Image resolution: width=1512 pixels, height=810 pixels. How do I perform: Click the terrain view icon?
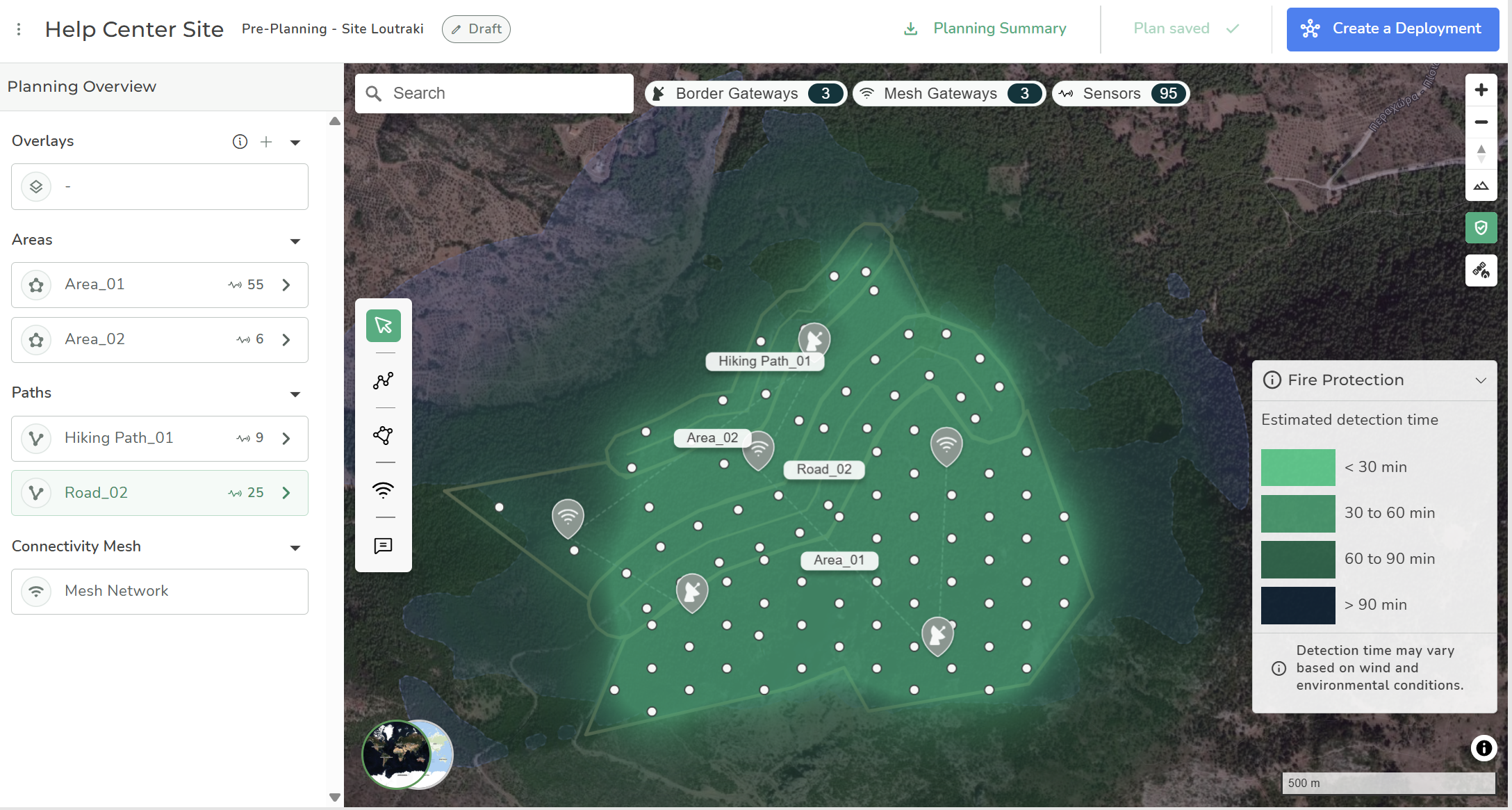click(x=1481, y=186)
